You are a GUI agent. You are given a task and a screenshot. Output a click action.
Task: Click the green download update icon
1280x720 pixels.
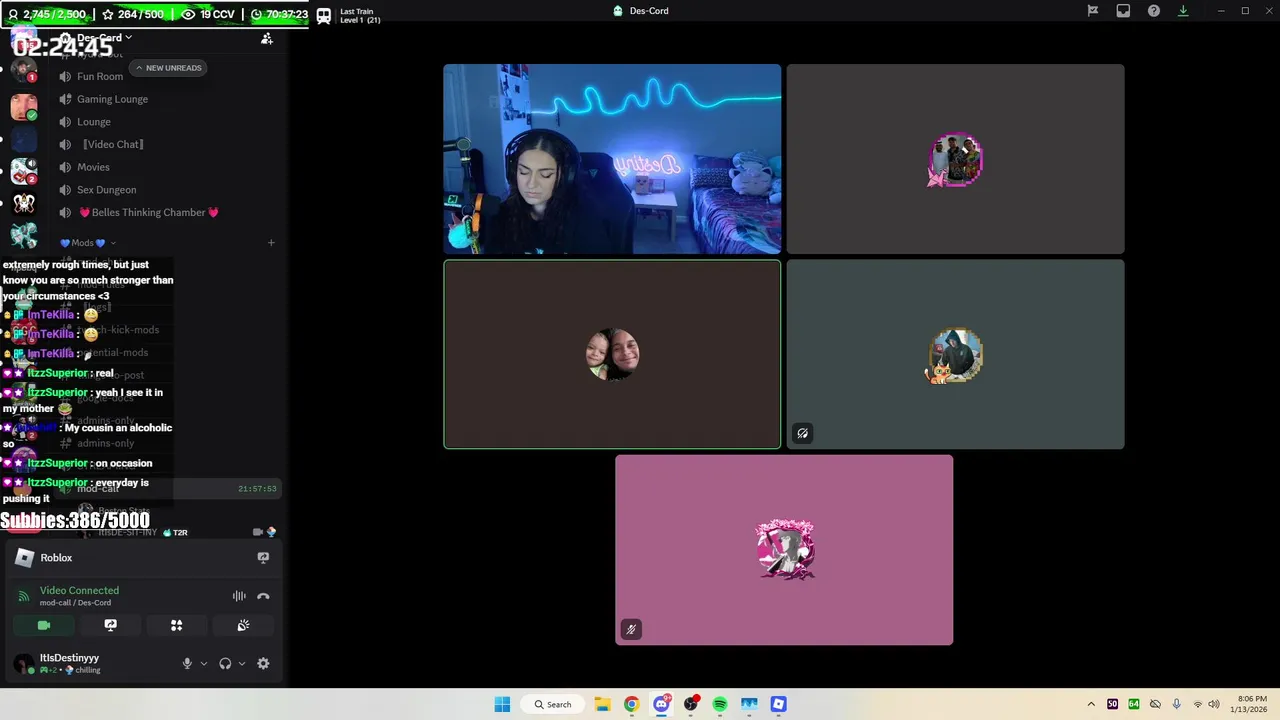(1183, 11)
